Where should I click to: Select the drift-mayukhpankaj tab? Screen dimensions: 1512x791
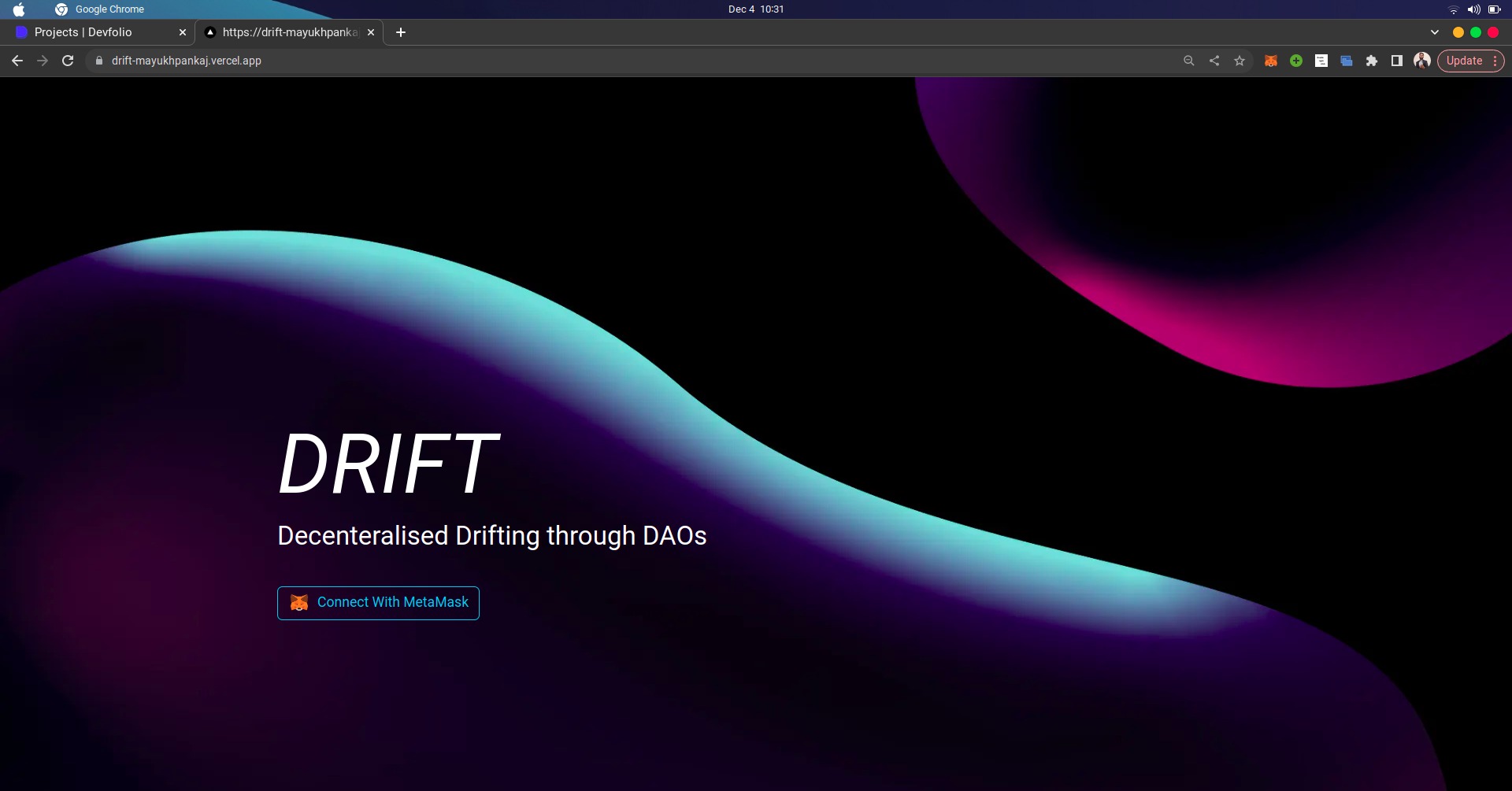(x=290, y=32)
